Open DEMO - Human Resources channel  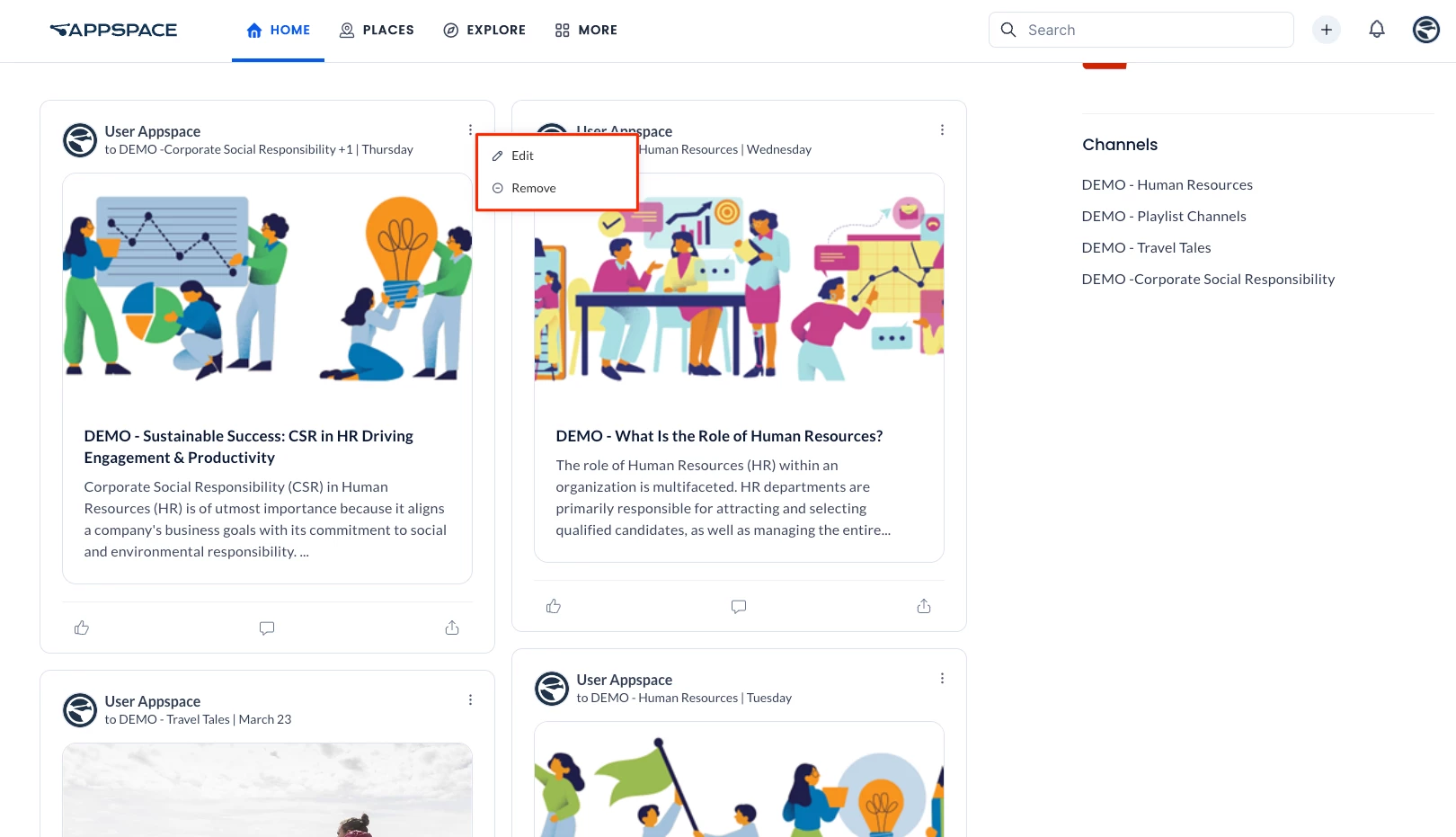(x=1167, y=185)
